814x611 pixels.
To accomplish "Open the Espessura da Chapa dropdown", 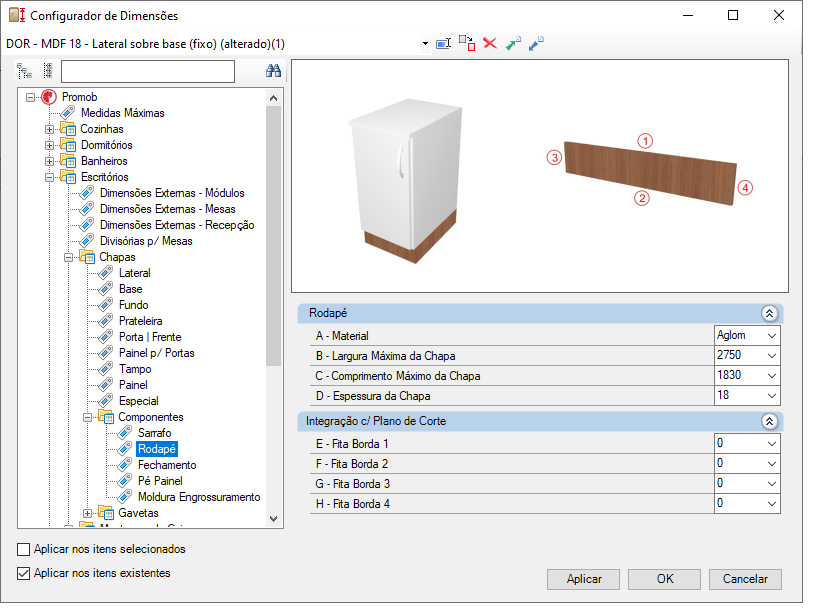I will (x=772, y=396).
